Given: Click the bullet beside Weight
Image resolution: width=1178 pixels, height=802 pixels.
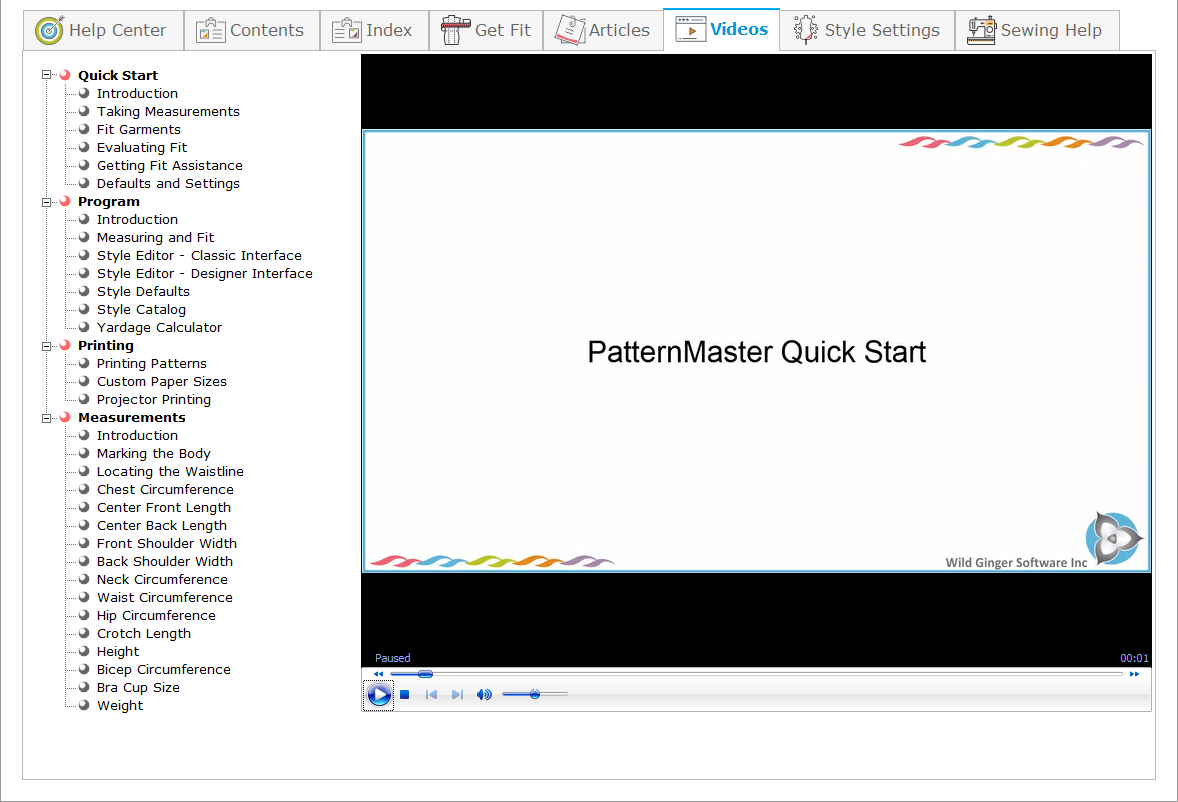Looking at the screenshot, I should (84, 705).
